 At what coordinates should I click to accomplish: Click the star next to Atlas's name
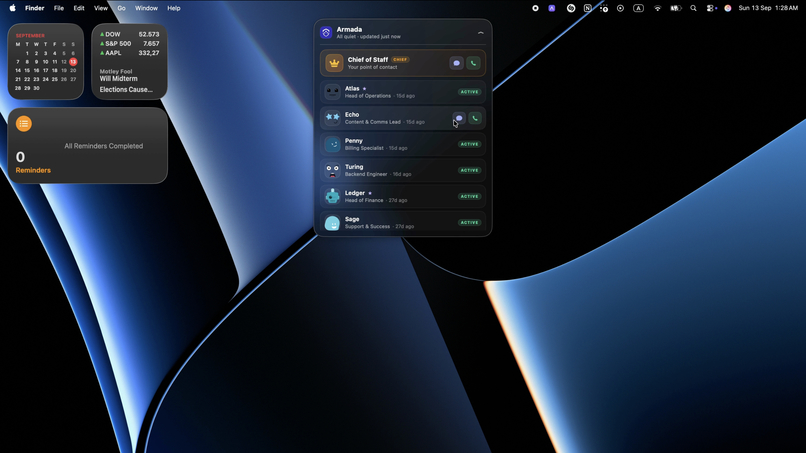(364, 89)
